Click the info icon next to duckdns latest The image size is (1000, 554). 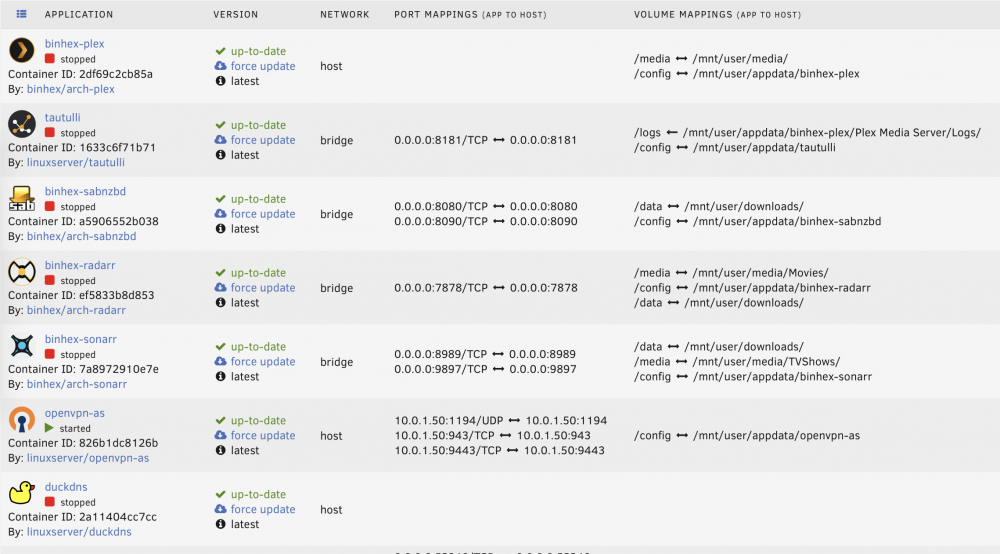click(221, 525)
